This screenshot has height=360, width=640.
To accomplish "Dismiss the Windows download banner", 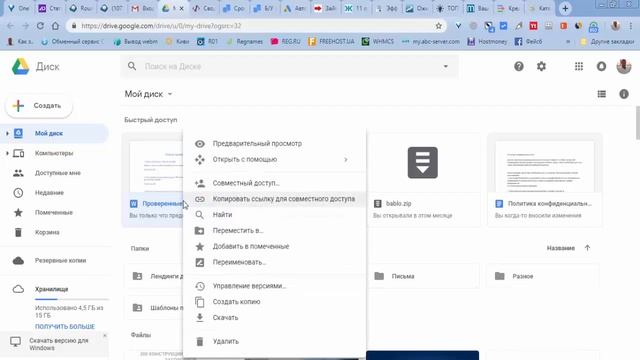I will [104, 336].
